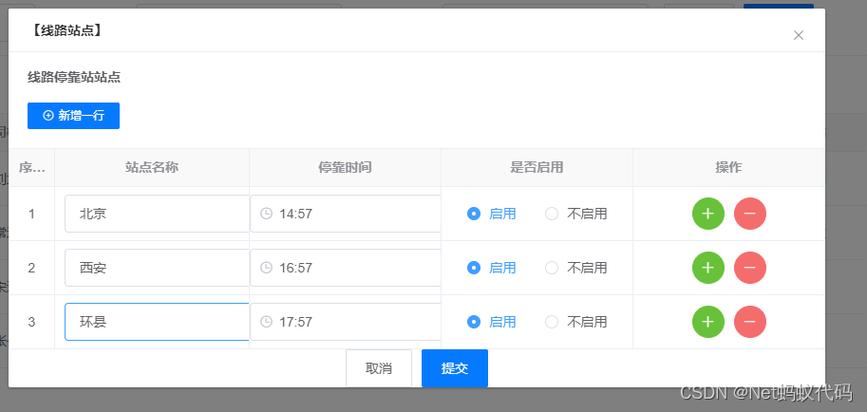Click the 操作 column header
Image resolution: width=867 pixels, height=412 pixels.
tap(728, 168)
